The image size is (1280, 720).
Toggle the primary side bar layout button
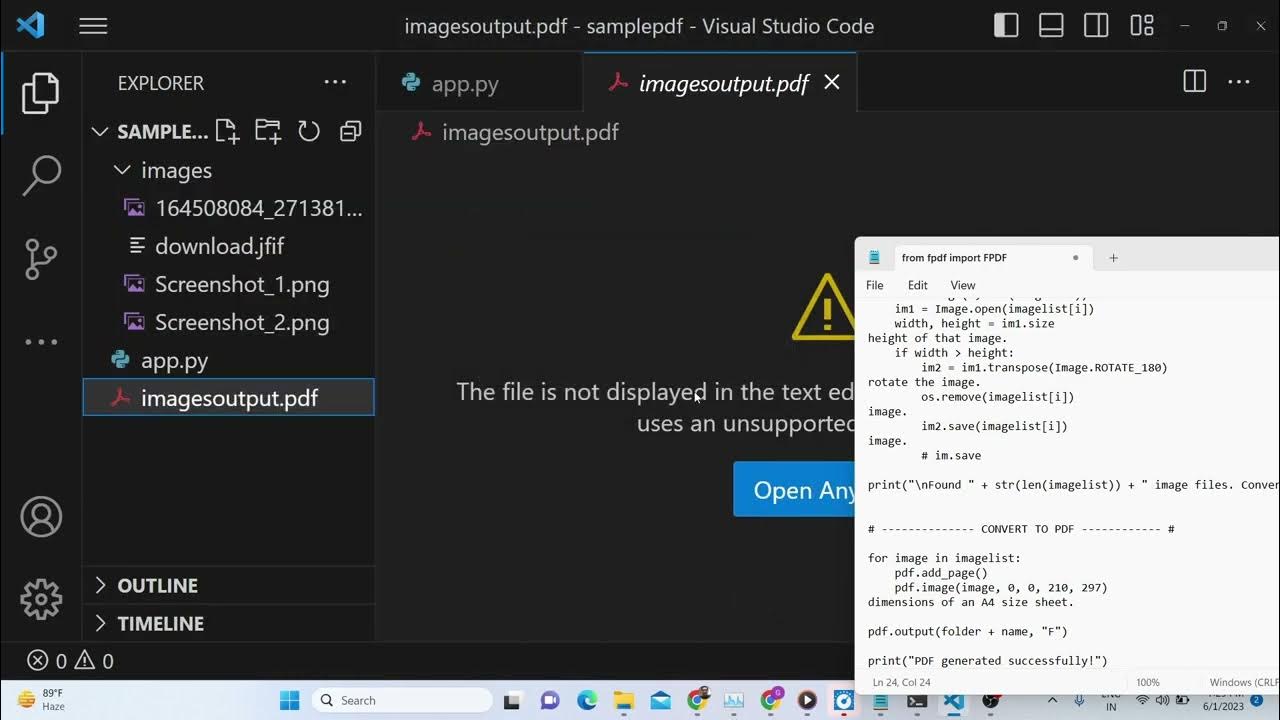pyautogui.click(x=1006, y=26)
